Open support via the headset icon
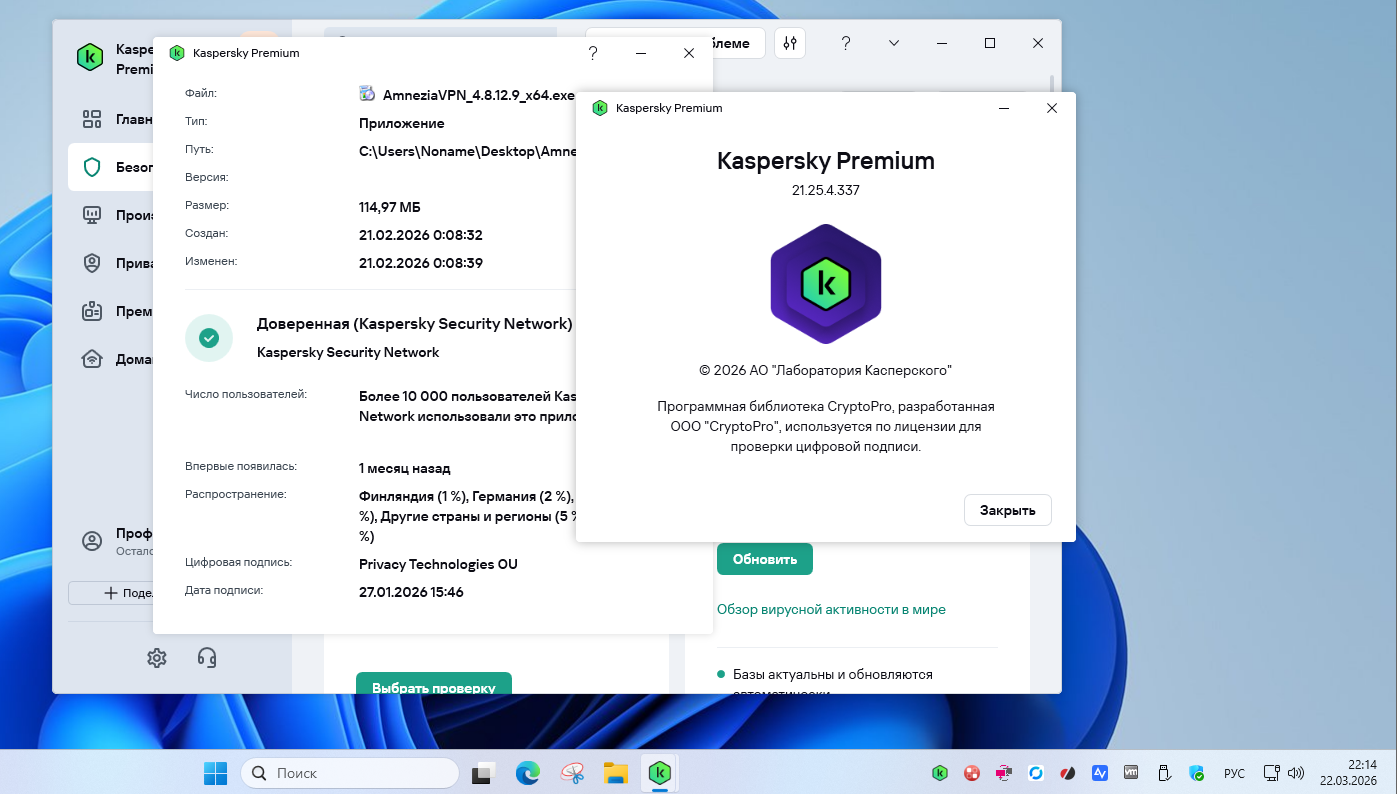 click(x=207, y=657)
